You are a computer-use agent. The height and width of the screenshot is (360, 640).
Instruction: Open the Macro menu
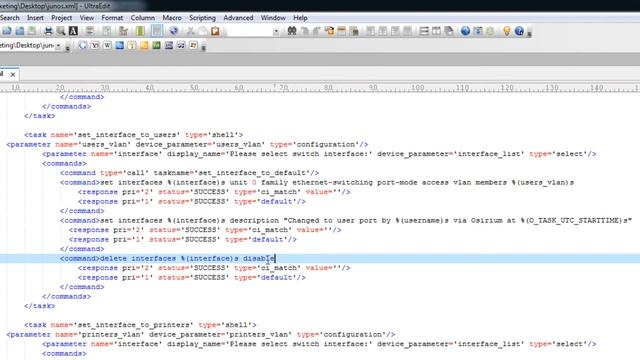172,18
